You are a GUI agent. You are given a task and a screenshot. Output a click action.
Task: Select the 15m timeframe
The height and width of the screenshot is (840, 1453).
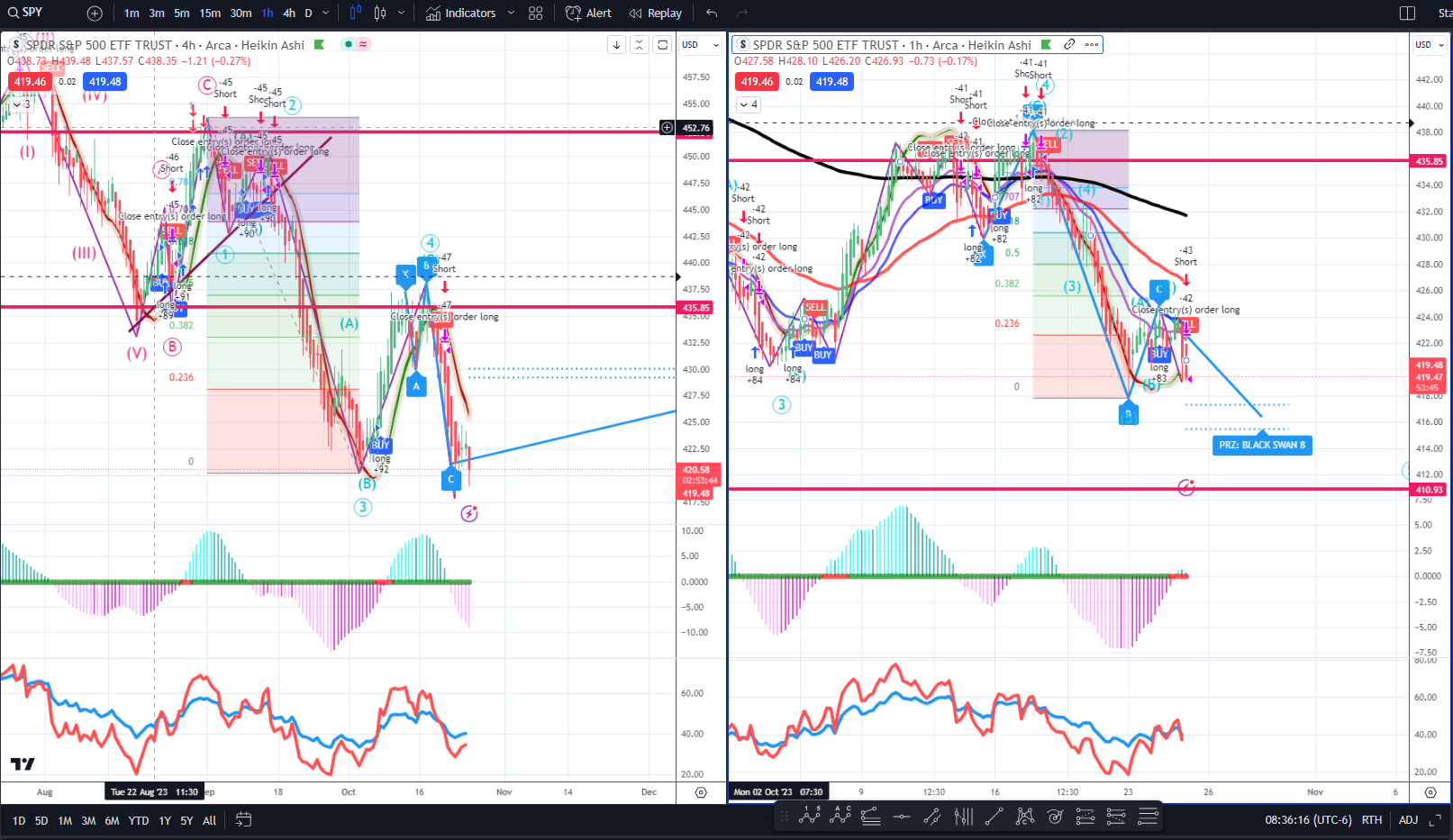pyautogui.click(x=210, y=14)
